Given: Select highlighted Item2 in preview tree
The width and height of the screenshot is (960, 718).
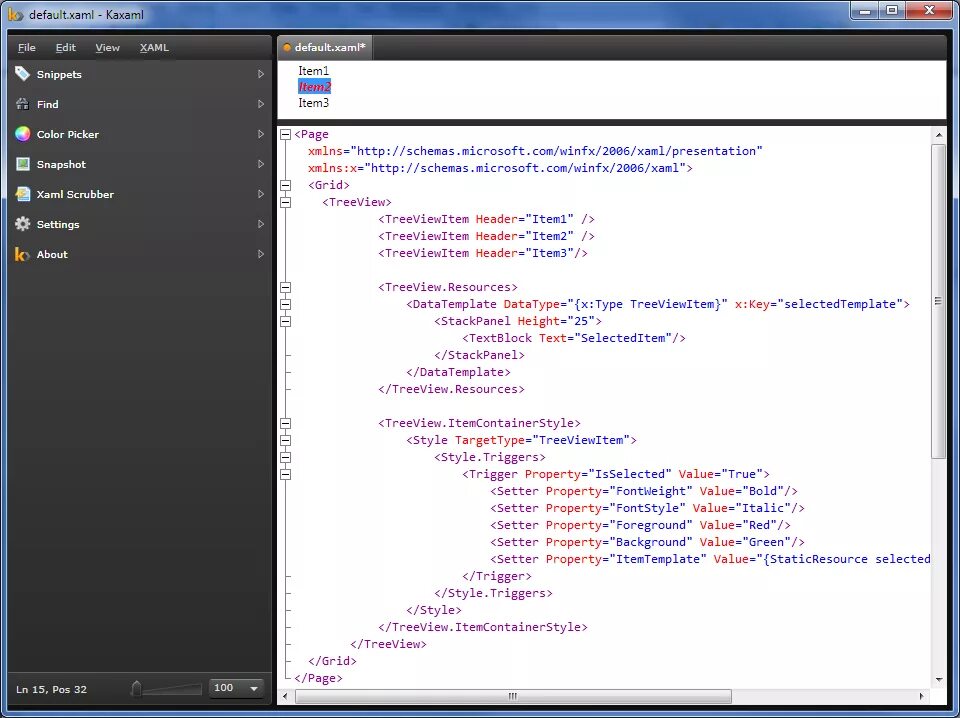Looking at the screenshot, I should 315,87.
